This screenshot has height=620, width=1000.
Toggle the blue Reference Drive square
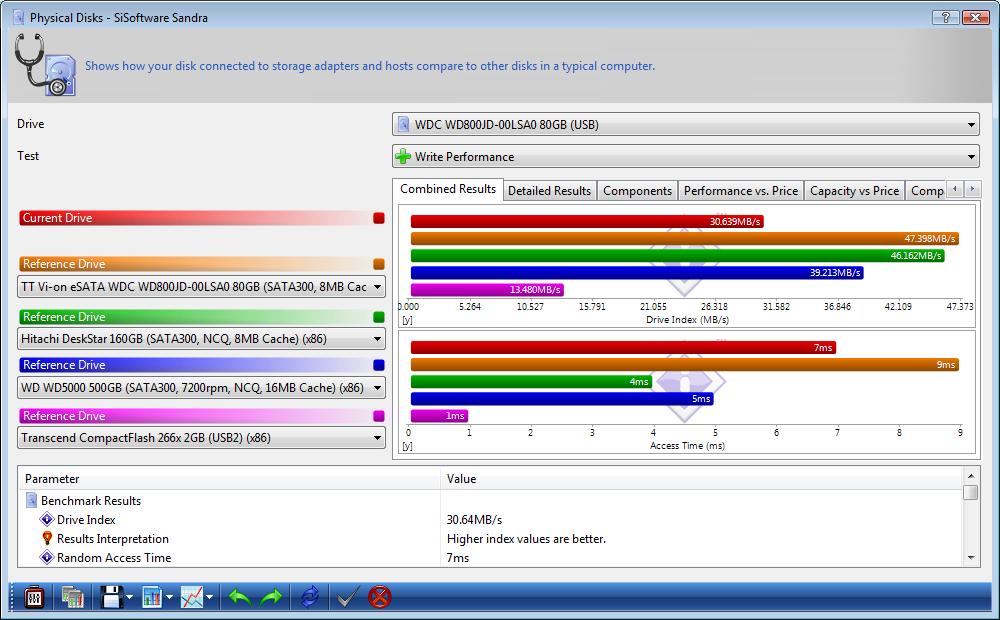[379, 365]
